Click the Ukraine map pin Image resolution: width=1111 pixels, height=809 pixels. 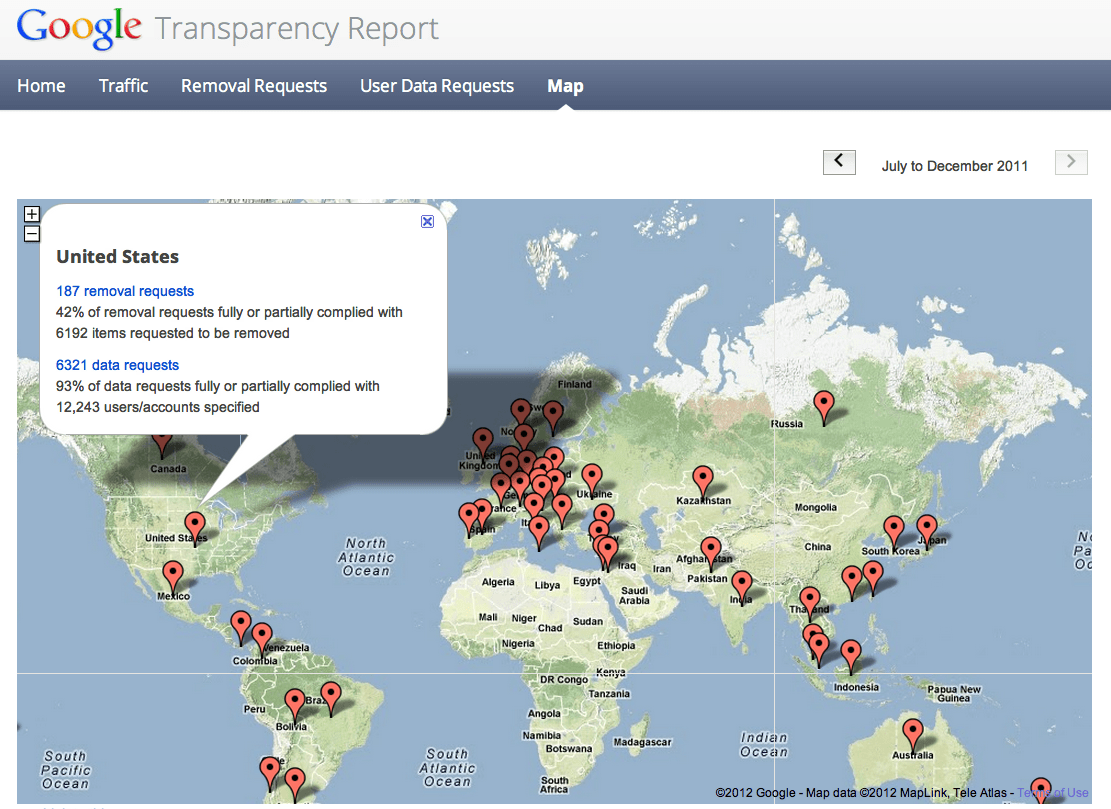coord(592,479)
